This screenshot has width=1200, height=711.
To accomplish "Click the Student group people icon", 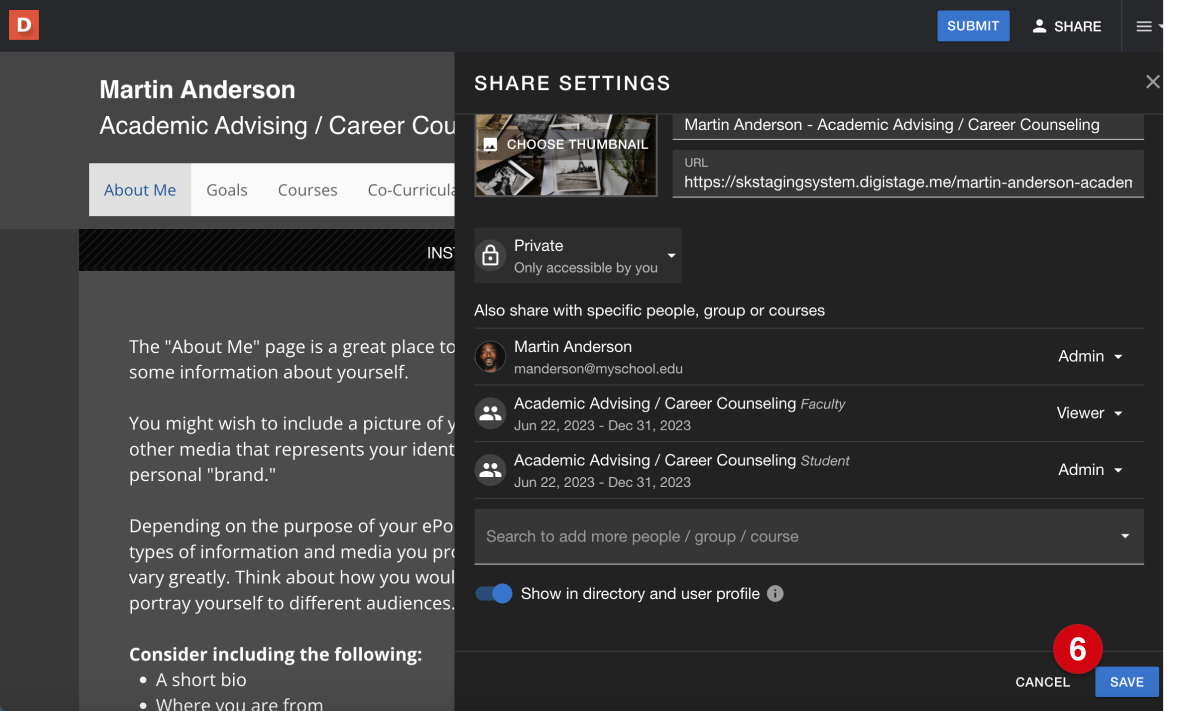I will coord(490,470).
